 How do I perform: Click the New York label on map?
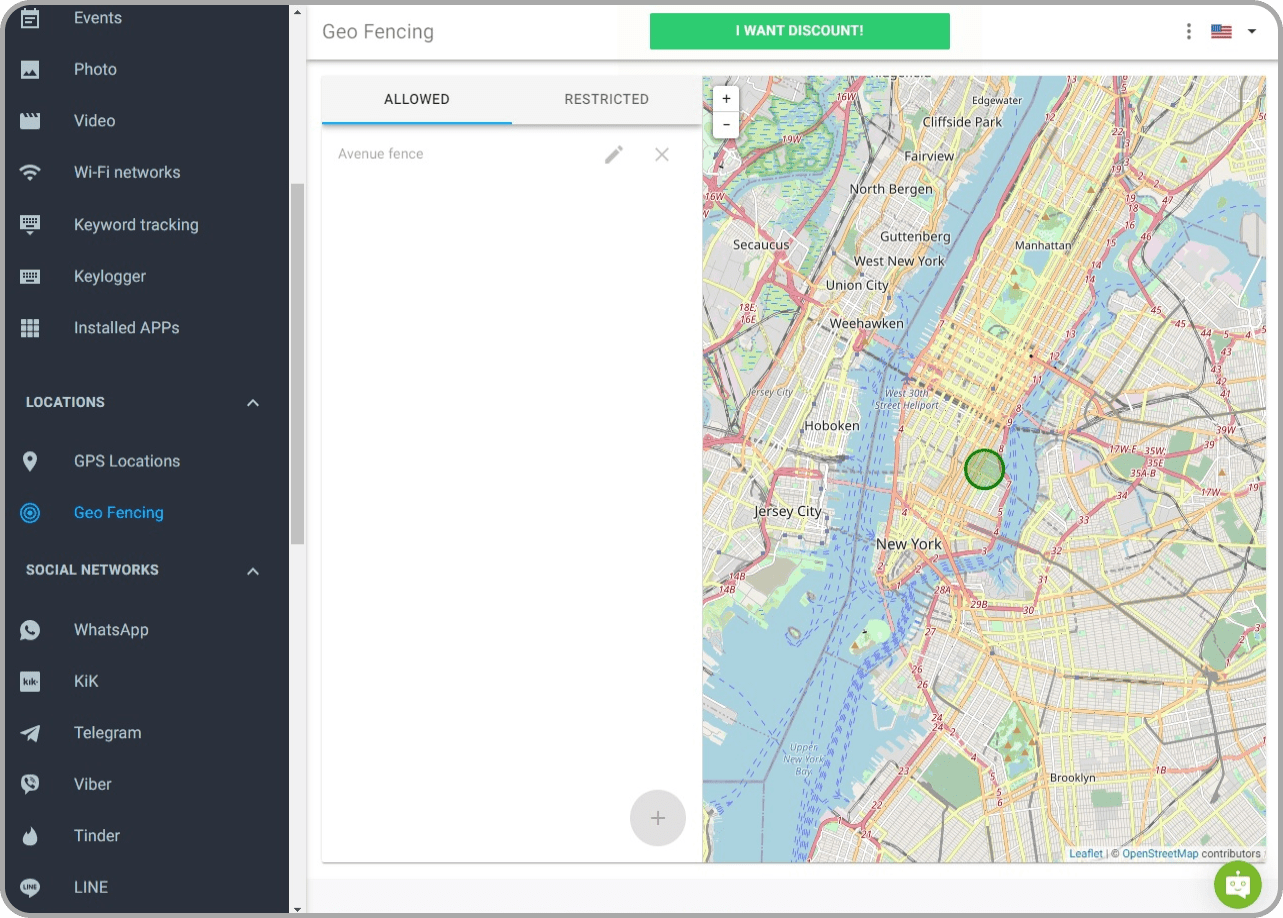908,544
